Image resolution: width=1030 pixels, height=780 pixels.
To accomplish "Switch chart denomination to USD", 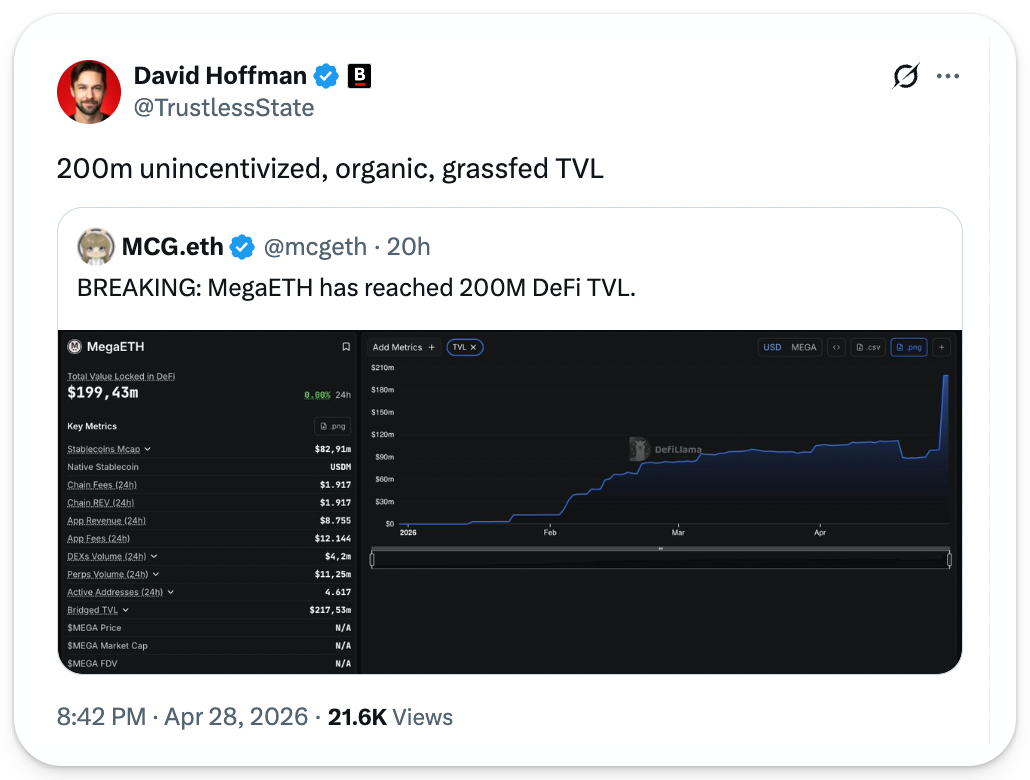I will [772, 347].
